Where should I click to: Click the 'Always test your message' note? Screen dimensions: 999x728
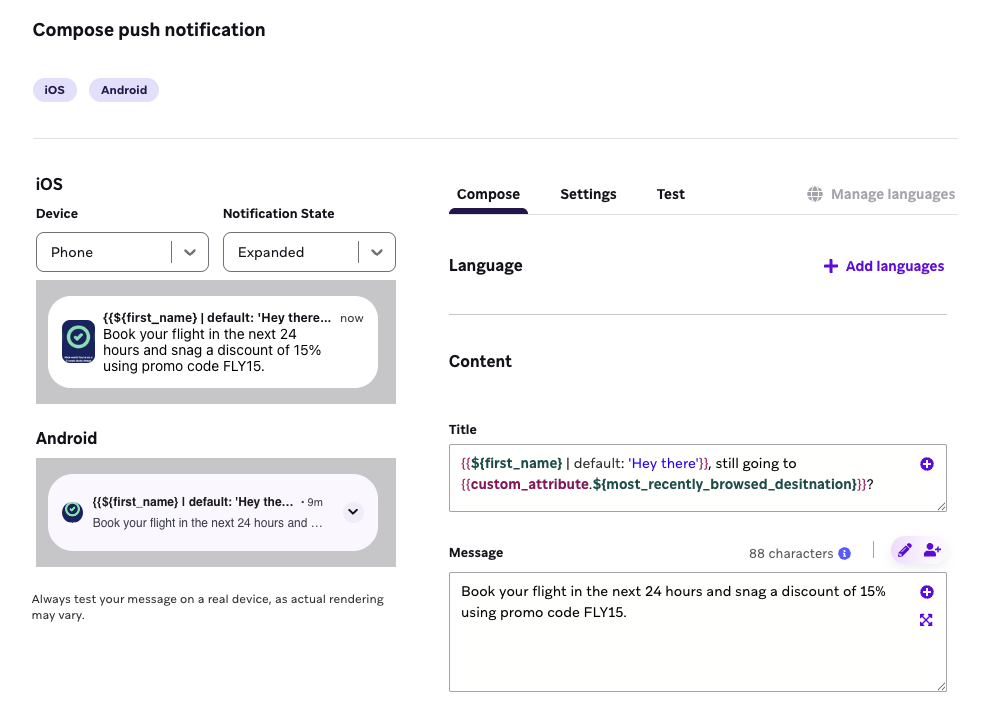208,607
